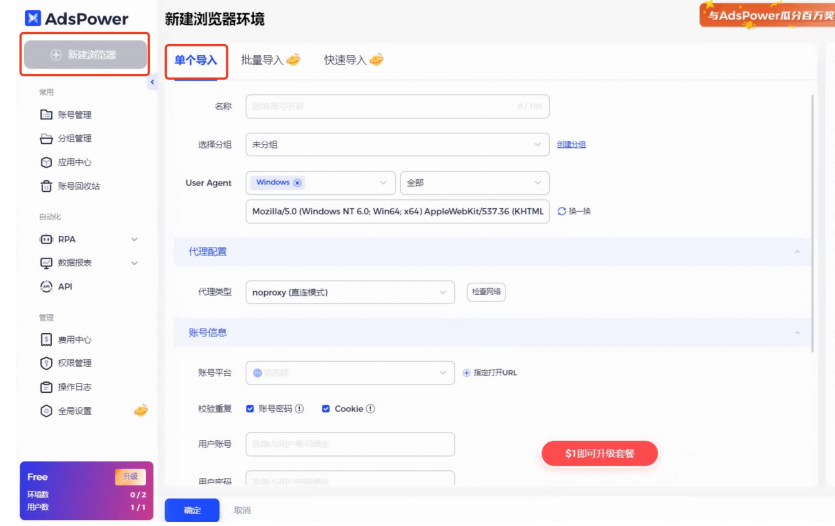Click the form's vertical scrollbar

point(812,224)
